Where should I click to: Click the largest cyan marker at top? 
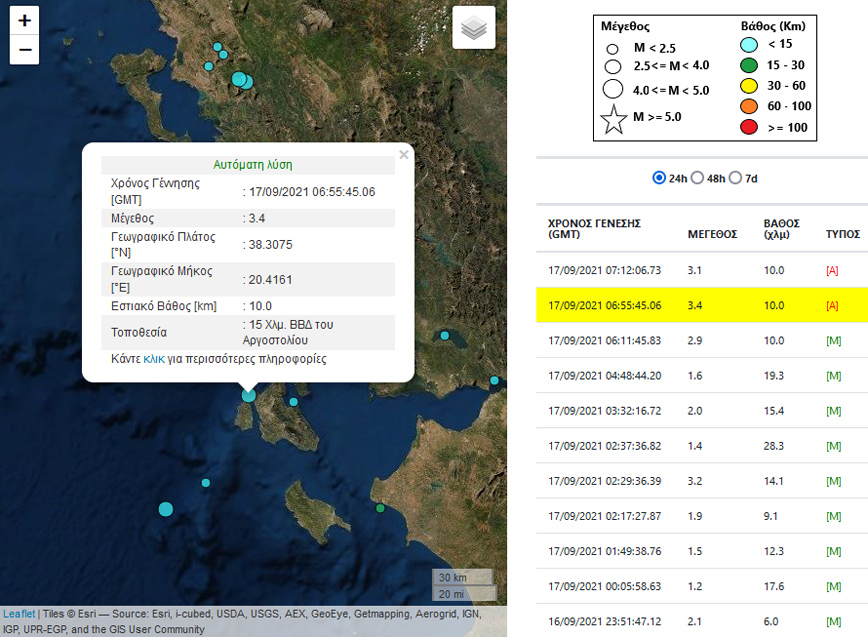pos(238,79)
